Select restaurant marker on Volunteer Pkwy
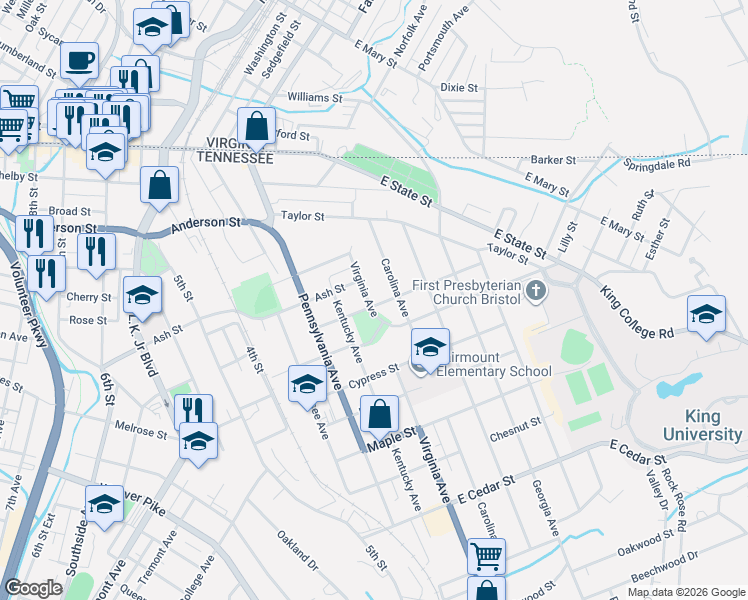This screenshot has width=748, height=600. (x=46, y=275)
